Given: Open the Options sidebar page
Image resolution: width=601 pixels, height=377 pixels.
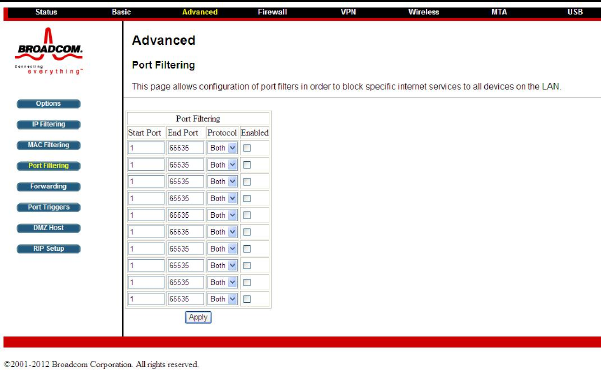Looking at the screenshot, I should click(49, 104).
